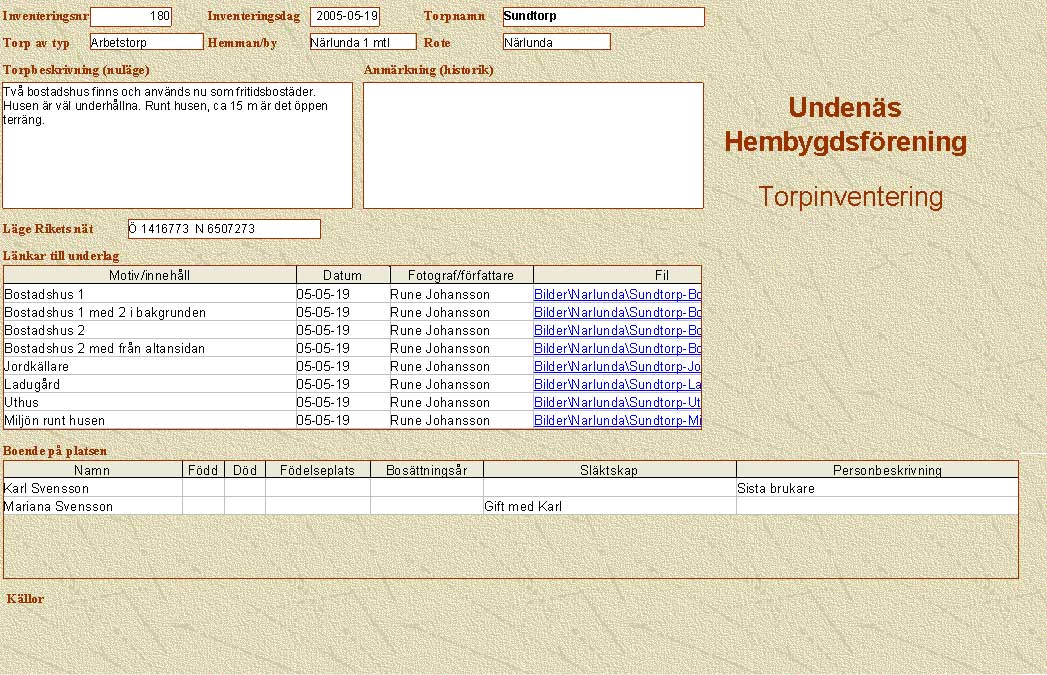Screen dimensions: 1047x675
Task: Click the Släktskap cell reading Gift med Karl
Action: (609, 507)
